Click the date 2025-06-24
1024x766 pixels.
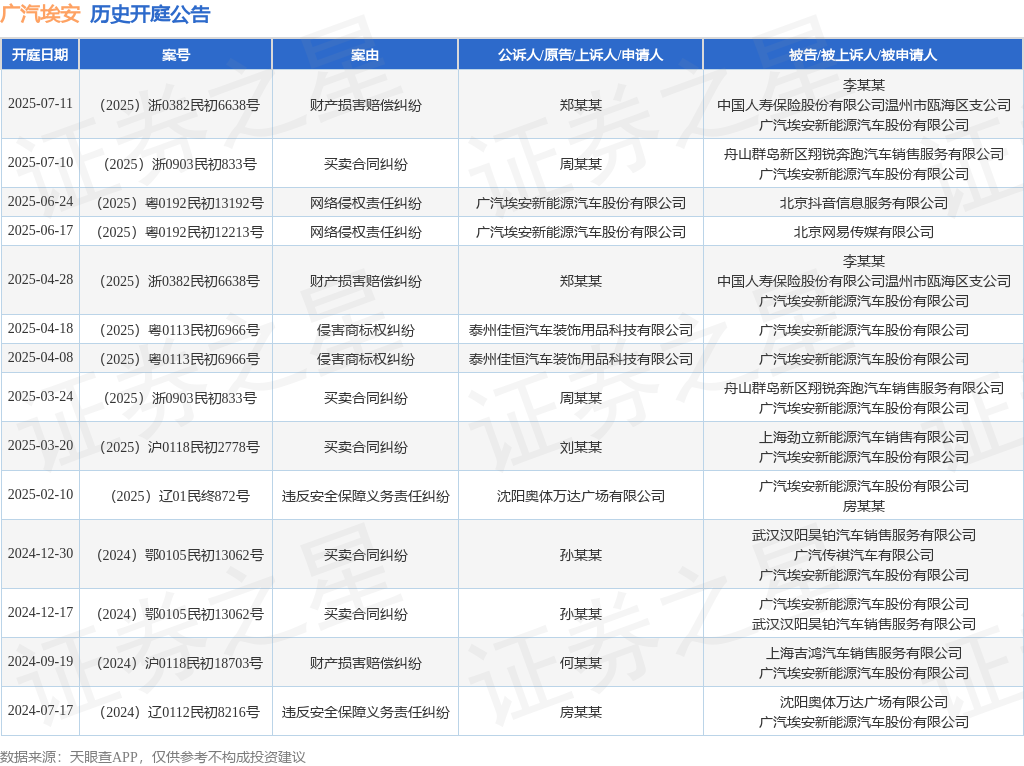(x=40, y=202)
